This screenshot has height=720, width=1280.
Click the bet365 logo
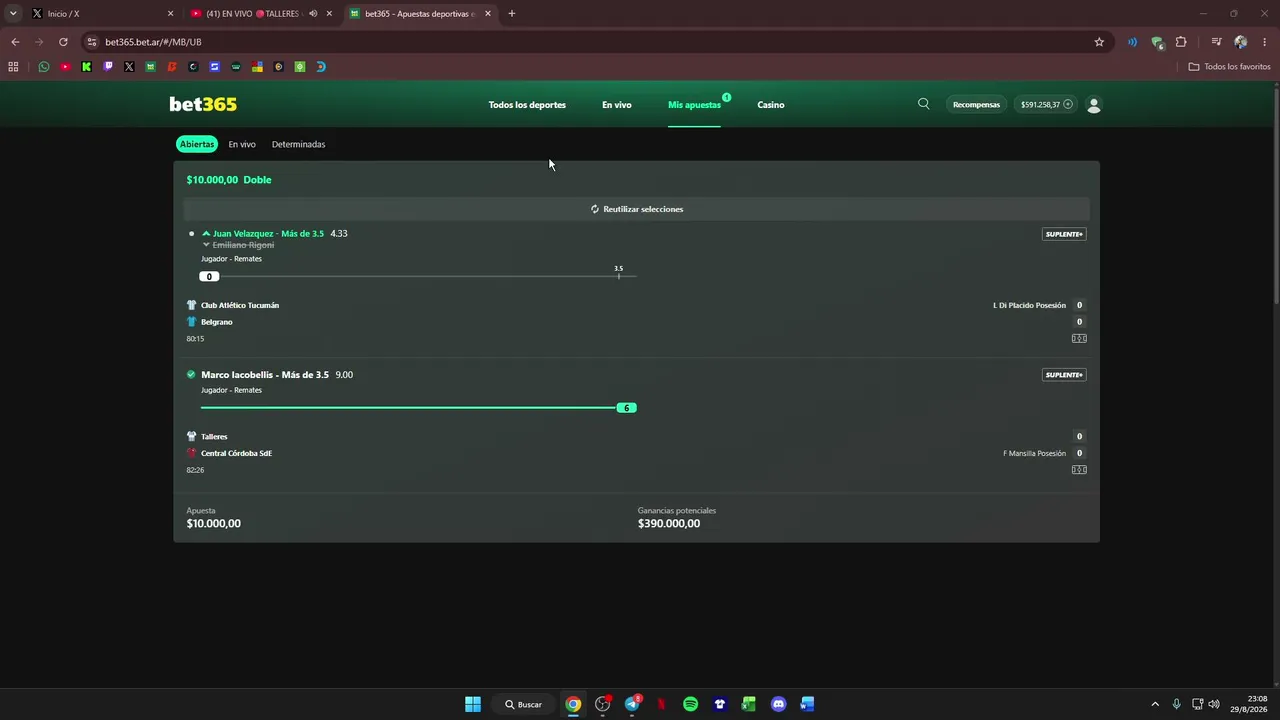click(x=203, y=104)
